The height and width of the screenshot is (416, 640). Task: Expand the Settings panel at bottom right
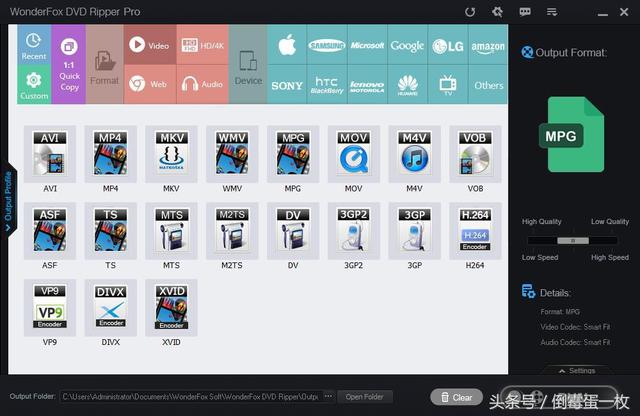[x=576, y=371]
